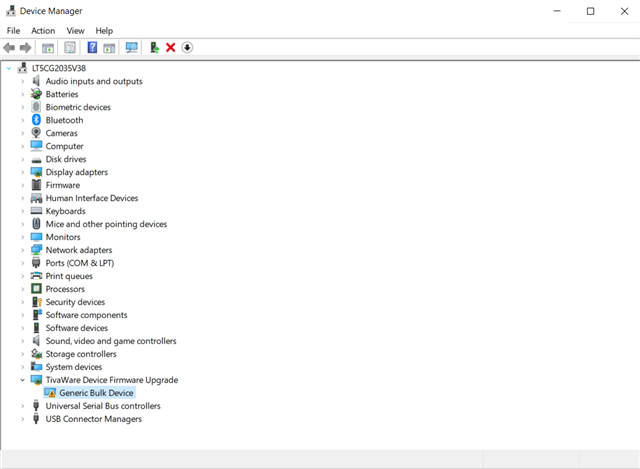Select the LT5CG2035V38 computer name
The image size is (640, 469).
click(x=59, y=68)
